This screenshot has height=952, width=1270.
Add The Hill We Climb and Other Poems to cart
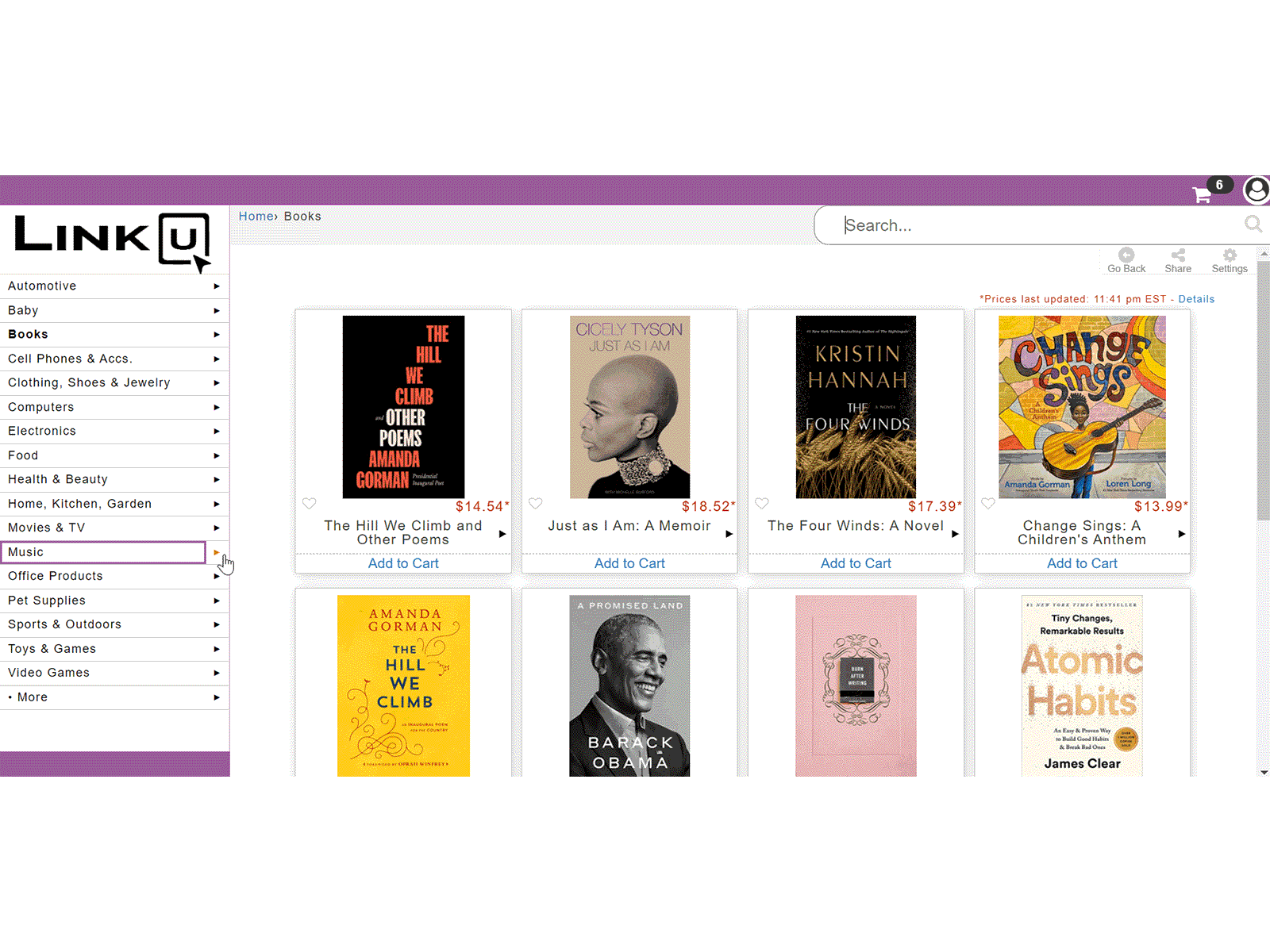[x=403, y=563]
